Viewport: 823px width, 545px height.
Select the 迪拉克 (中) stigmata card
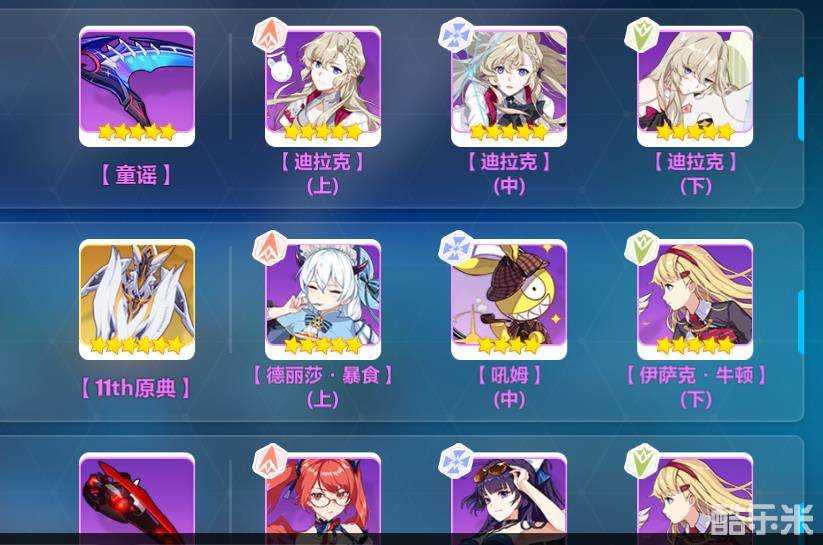(x=509, y=86)
